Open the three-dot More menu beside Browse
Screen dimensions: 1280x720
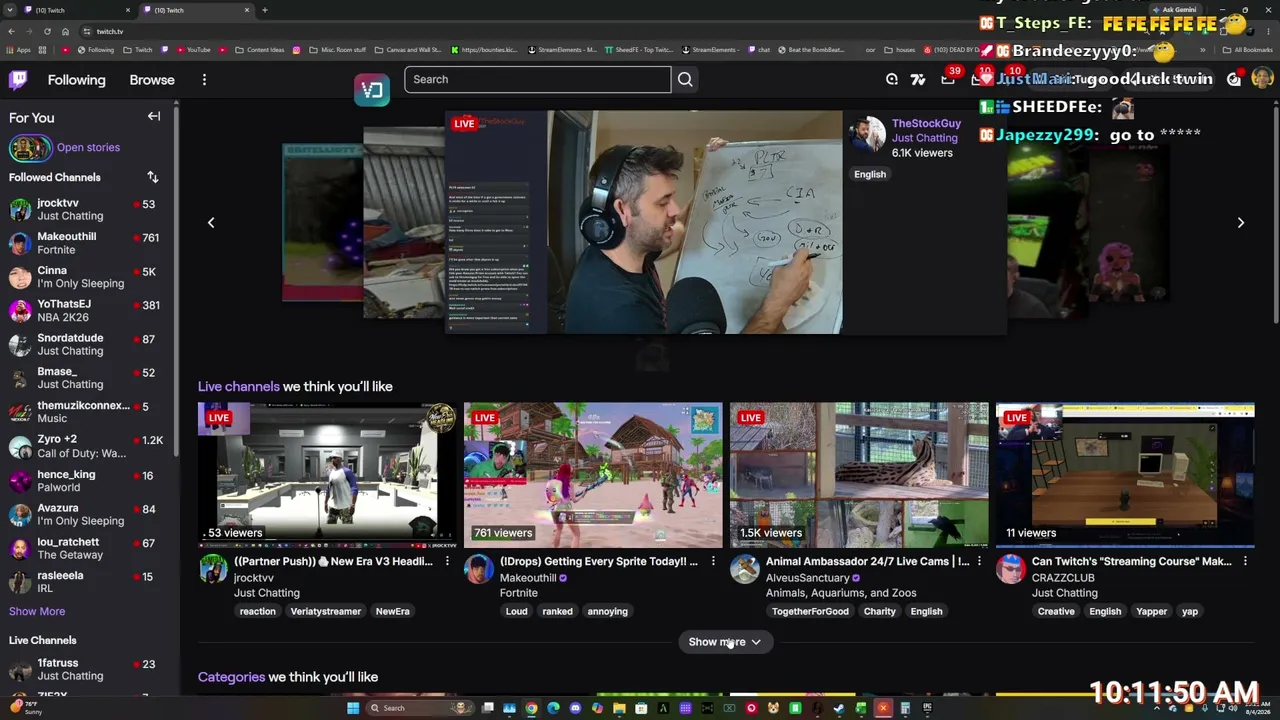click(x=204, y=80)
